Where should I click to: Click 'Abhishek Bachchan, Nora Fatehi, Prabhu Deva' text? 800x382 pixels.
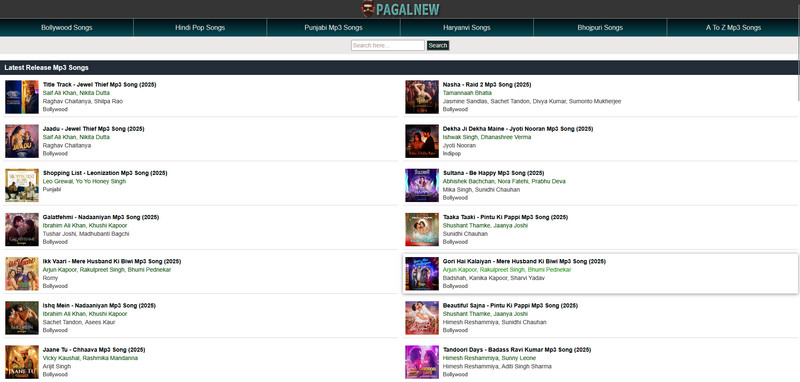tap(504, 181)
